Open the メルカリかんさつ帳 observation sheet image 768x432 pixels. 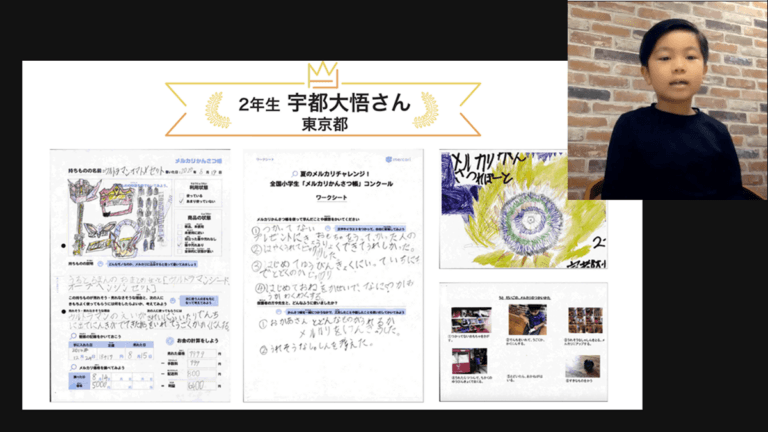click(140, 276)
